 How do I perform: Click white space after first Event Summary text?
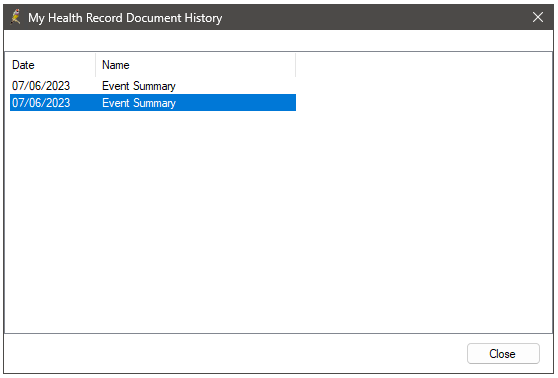coord(236,86)
